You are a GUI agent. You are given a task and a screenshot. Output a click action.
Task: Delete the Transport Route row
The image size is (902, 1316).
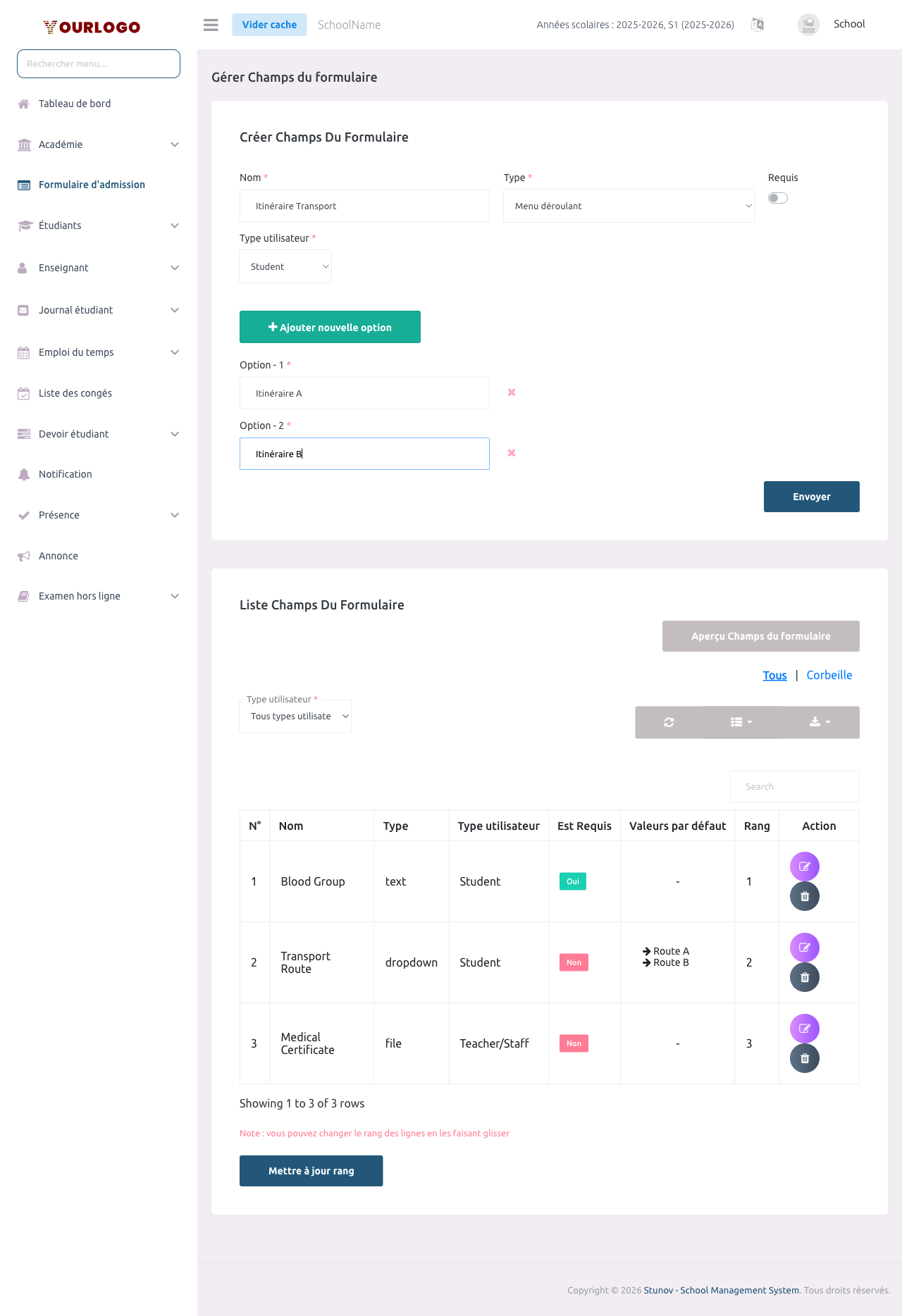804,977
